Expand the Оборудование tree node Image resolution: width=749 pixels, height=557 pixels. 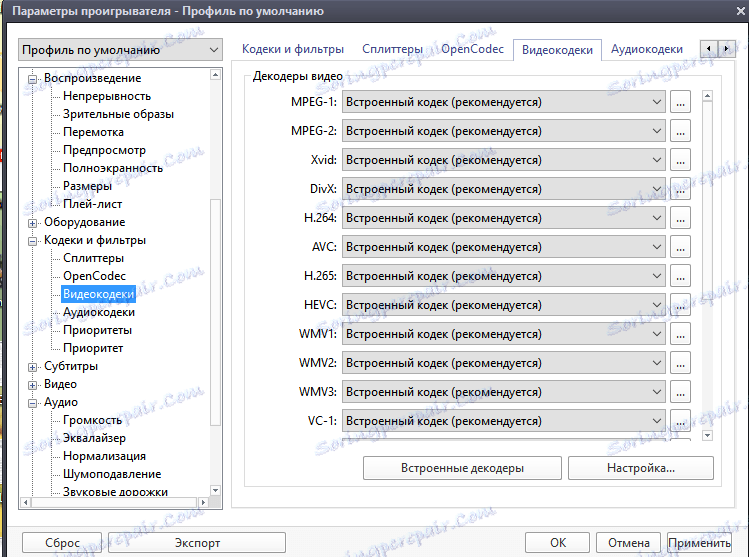point(32,223)
